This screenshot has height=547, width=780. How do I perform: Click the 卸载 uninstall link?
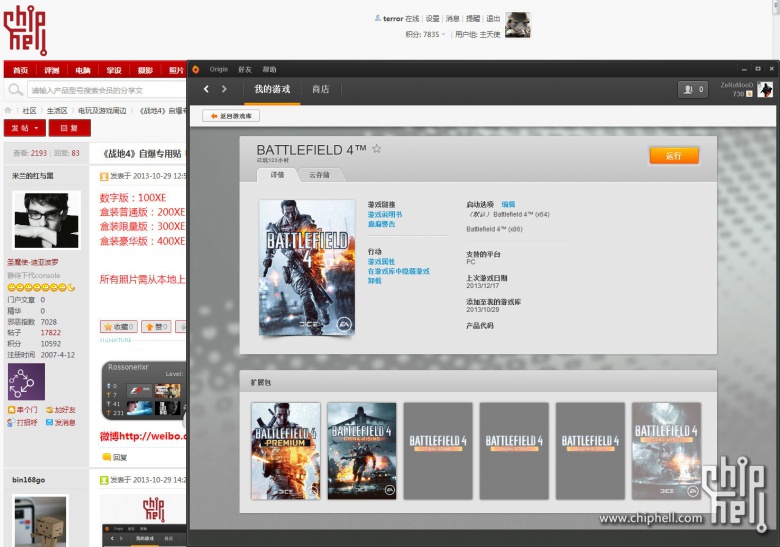[x=375, y=280]
